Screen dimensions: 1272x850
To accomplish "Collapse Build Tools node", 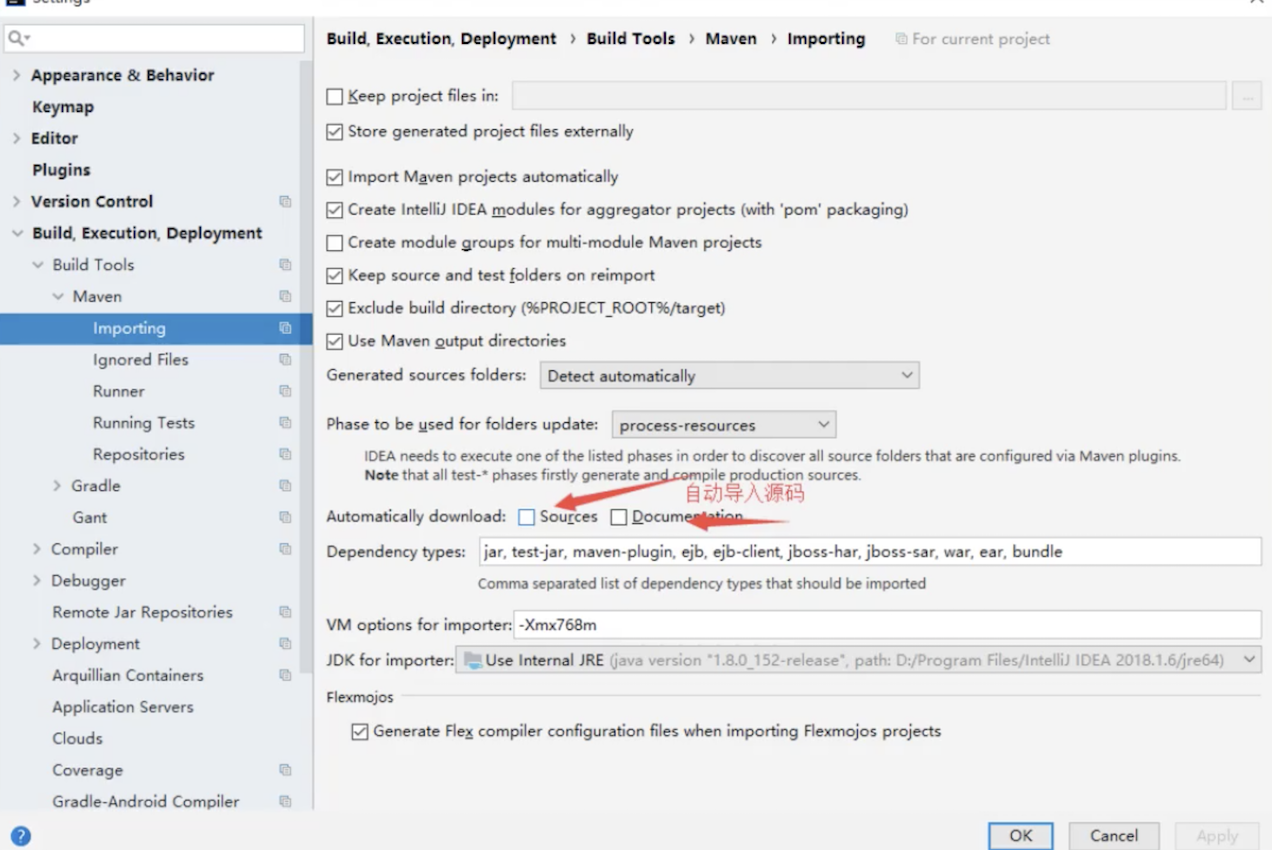I will tap(38, 265).
